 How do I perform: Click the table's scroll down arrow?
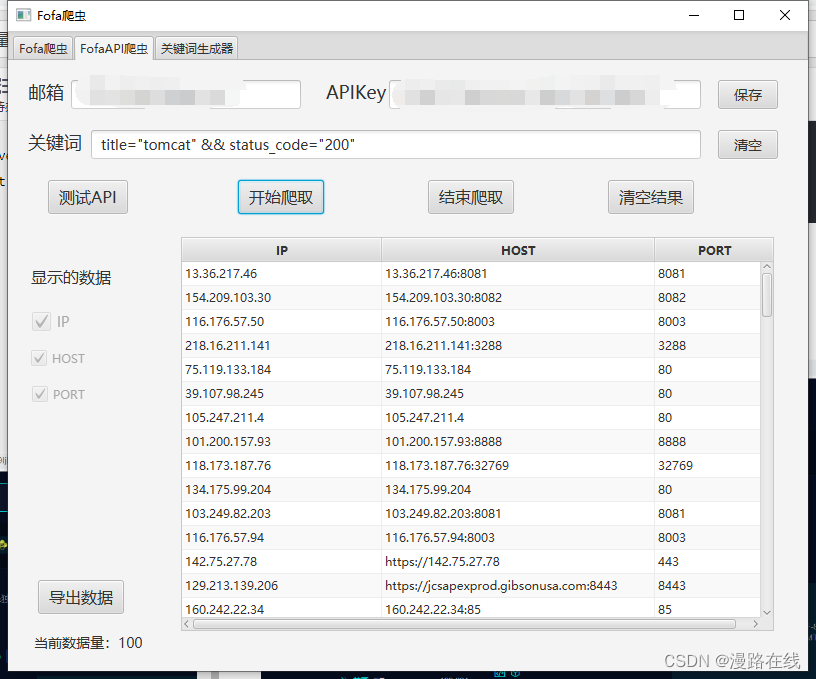[x=767, y=612]
